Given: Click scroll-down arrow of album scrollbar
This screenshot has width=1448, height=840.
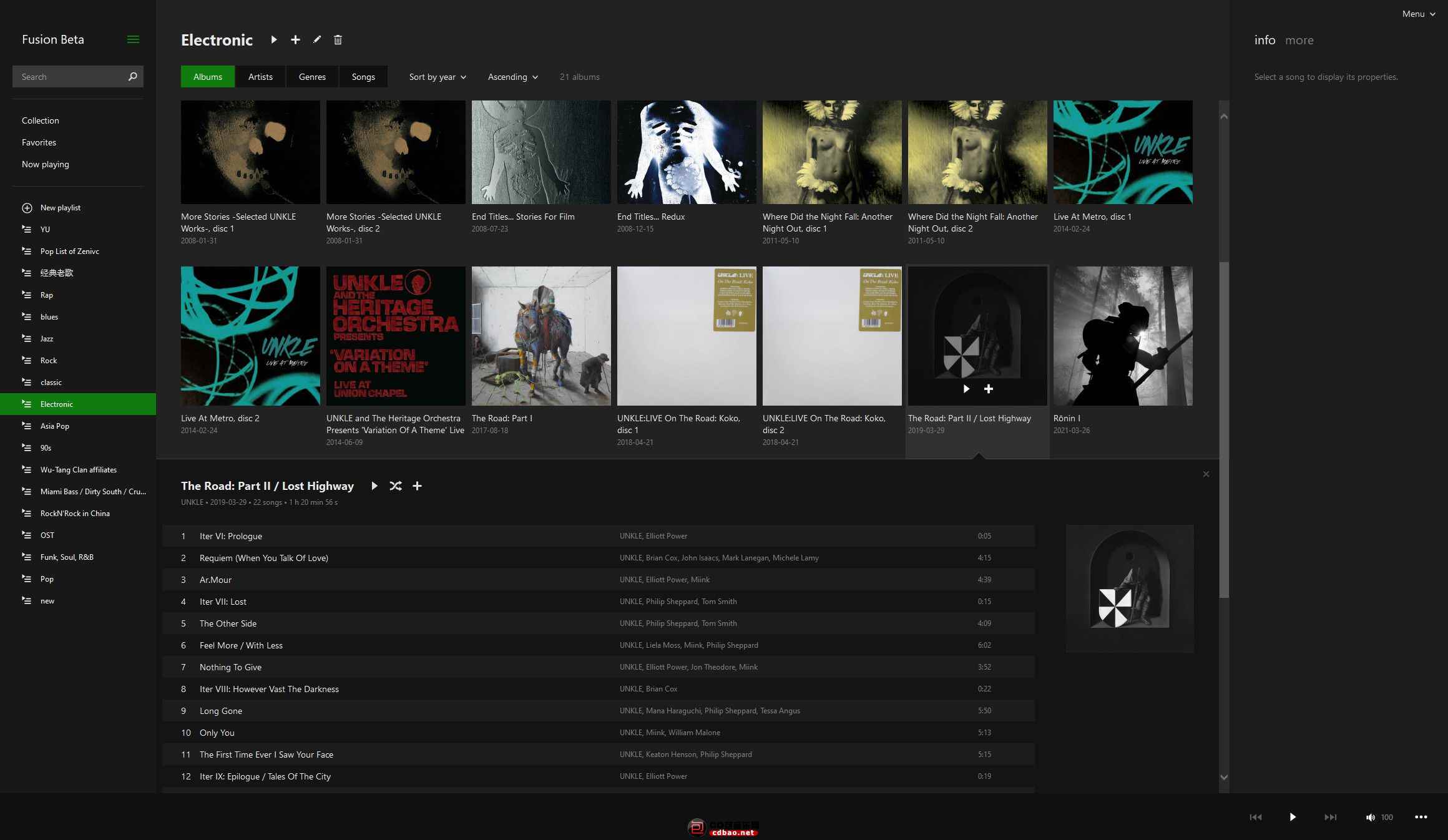Looking at the screenshot, I should 1224,778.
